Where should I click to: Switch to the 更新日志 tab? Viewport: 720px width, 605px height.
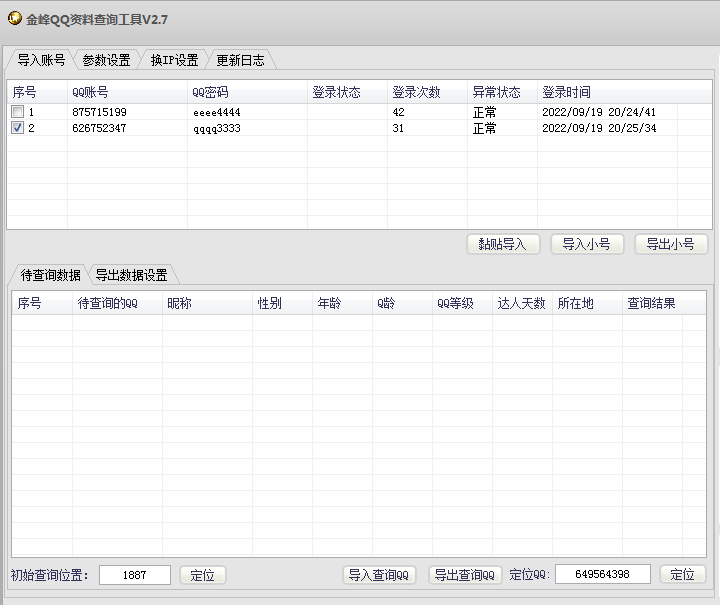pyautogui.click(x=240, y=60)
